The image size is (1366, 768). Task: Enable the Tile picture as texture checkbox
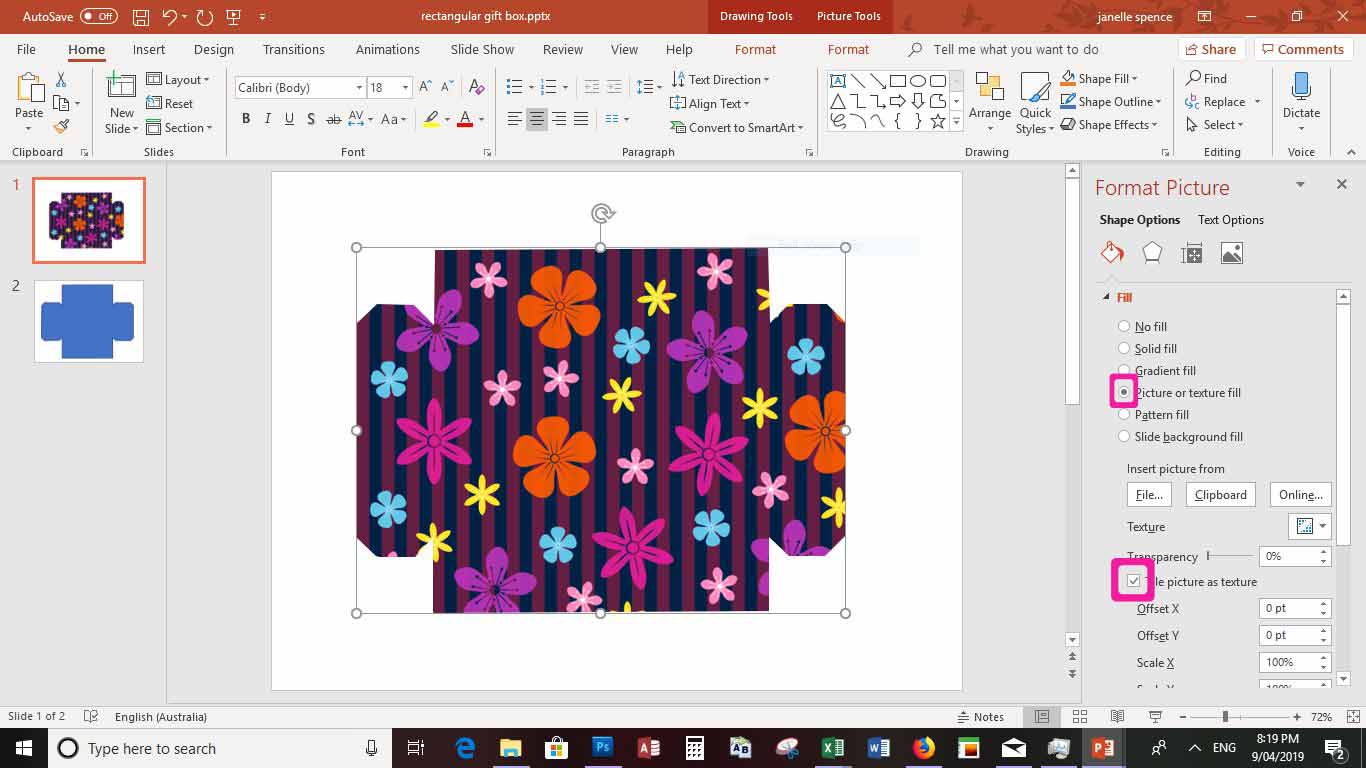1133,580
